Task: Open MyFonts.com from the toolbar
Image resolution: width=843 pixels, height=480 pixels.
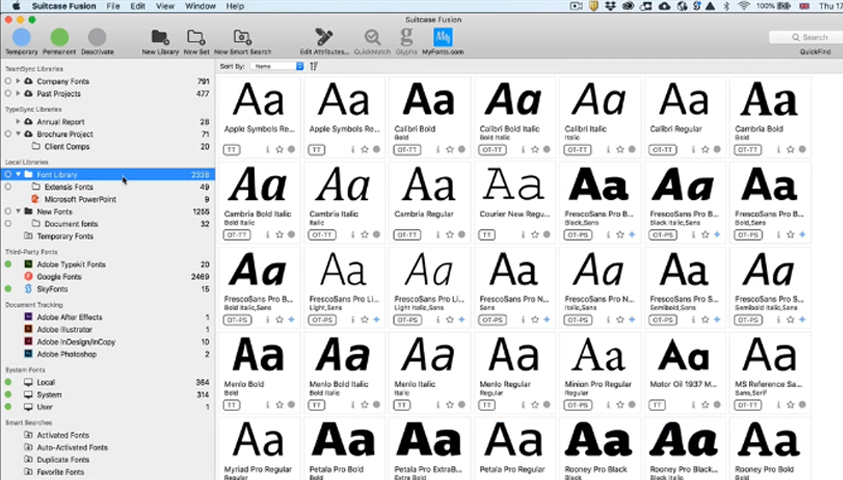Action: click(442, 37)
